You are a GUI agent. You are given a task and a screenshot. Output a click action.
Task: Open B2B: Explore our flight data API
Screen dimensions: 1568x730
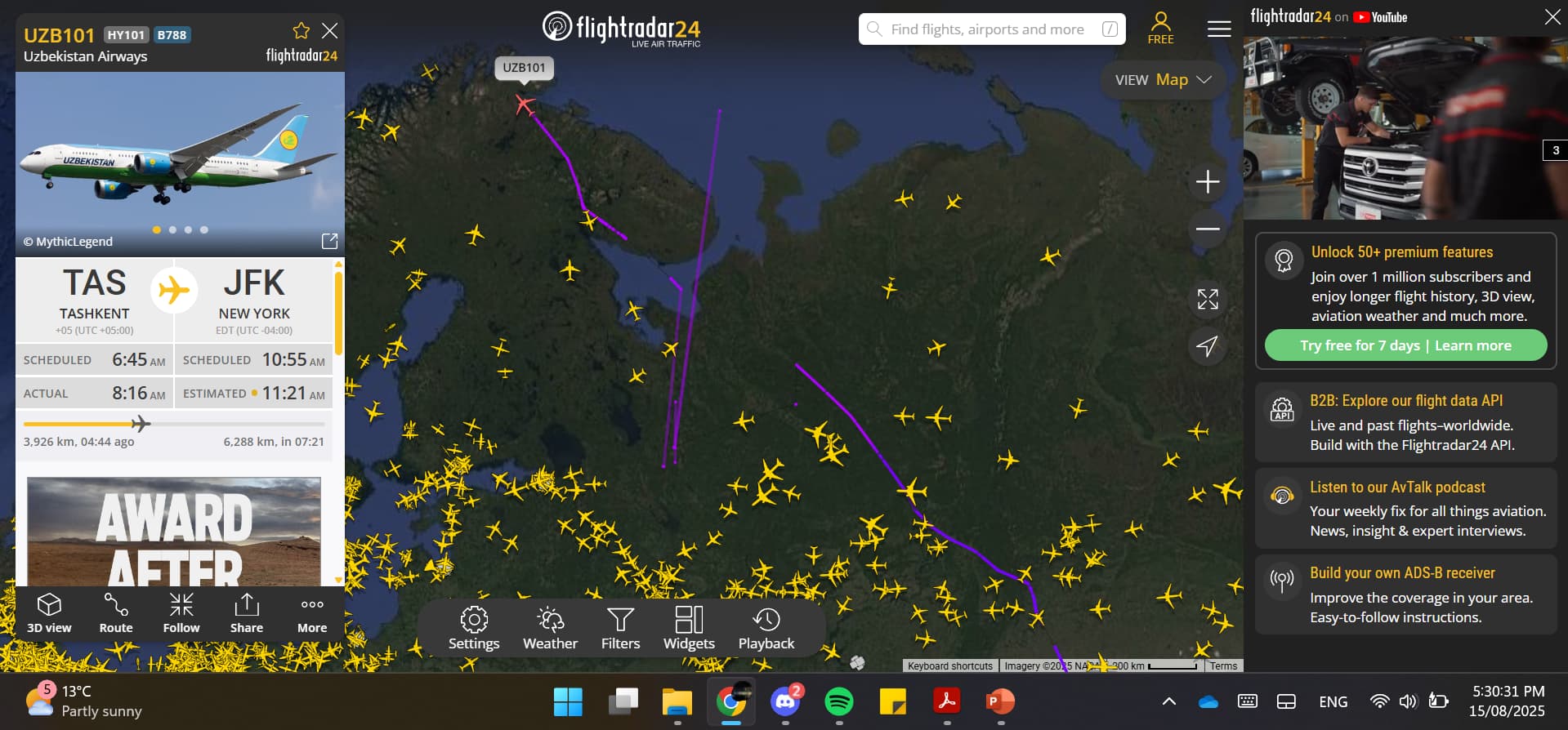[x=1405, y=423]
